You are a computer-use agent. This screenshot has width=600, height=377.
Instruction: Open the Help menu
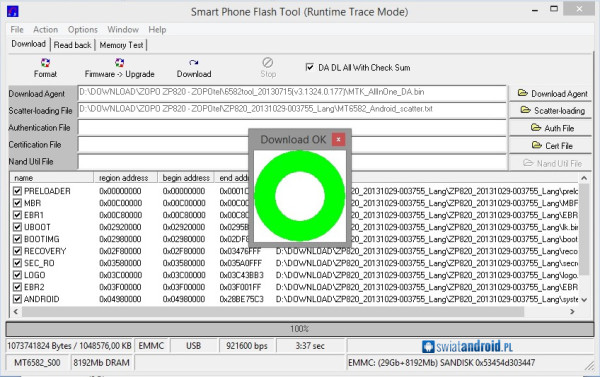(157, 29)
